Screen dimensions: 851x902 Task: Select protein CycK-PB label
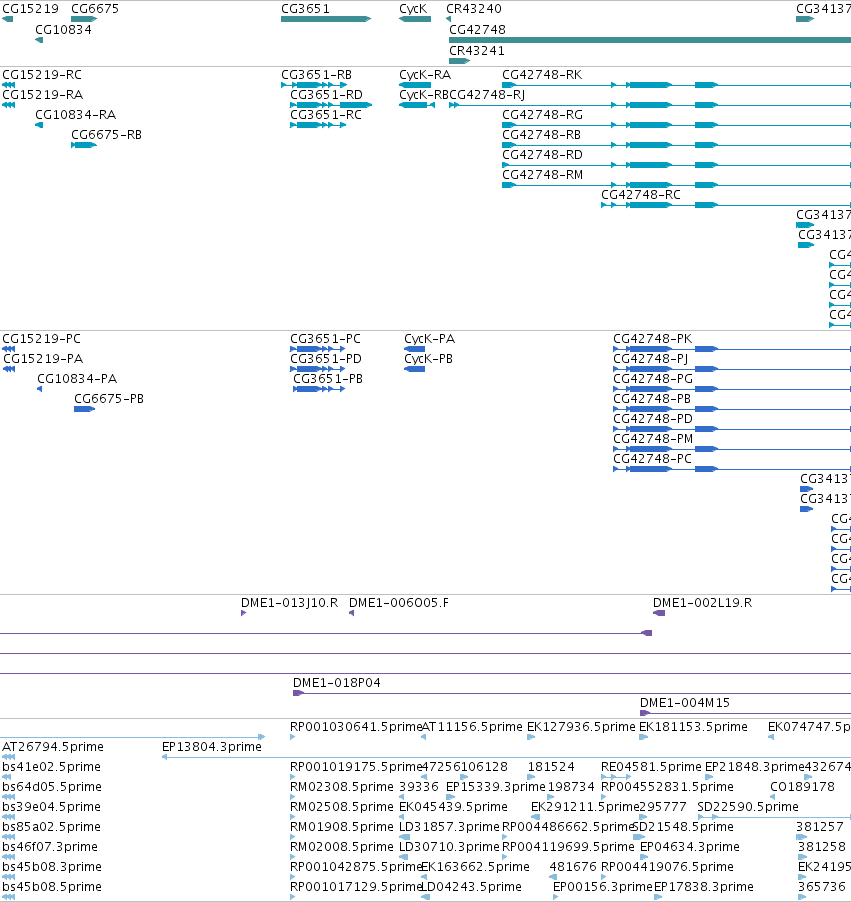428,358
